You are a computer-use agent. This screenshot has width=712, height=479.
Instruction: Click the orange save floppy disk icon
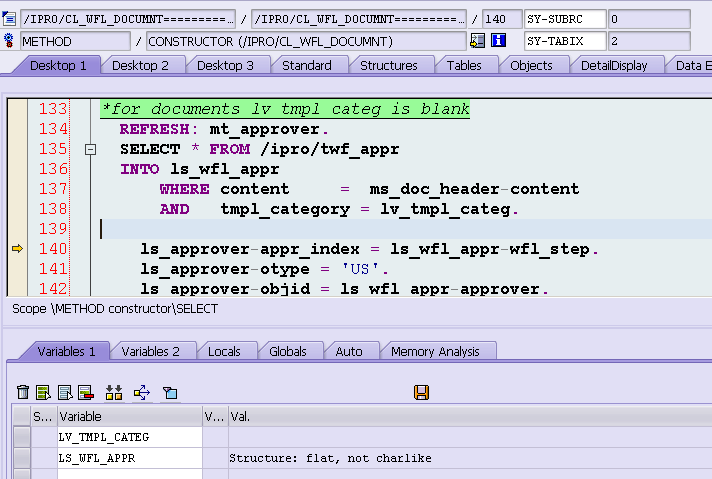tap(421, 392)
